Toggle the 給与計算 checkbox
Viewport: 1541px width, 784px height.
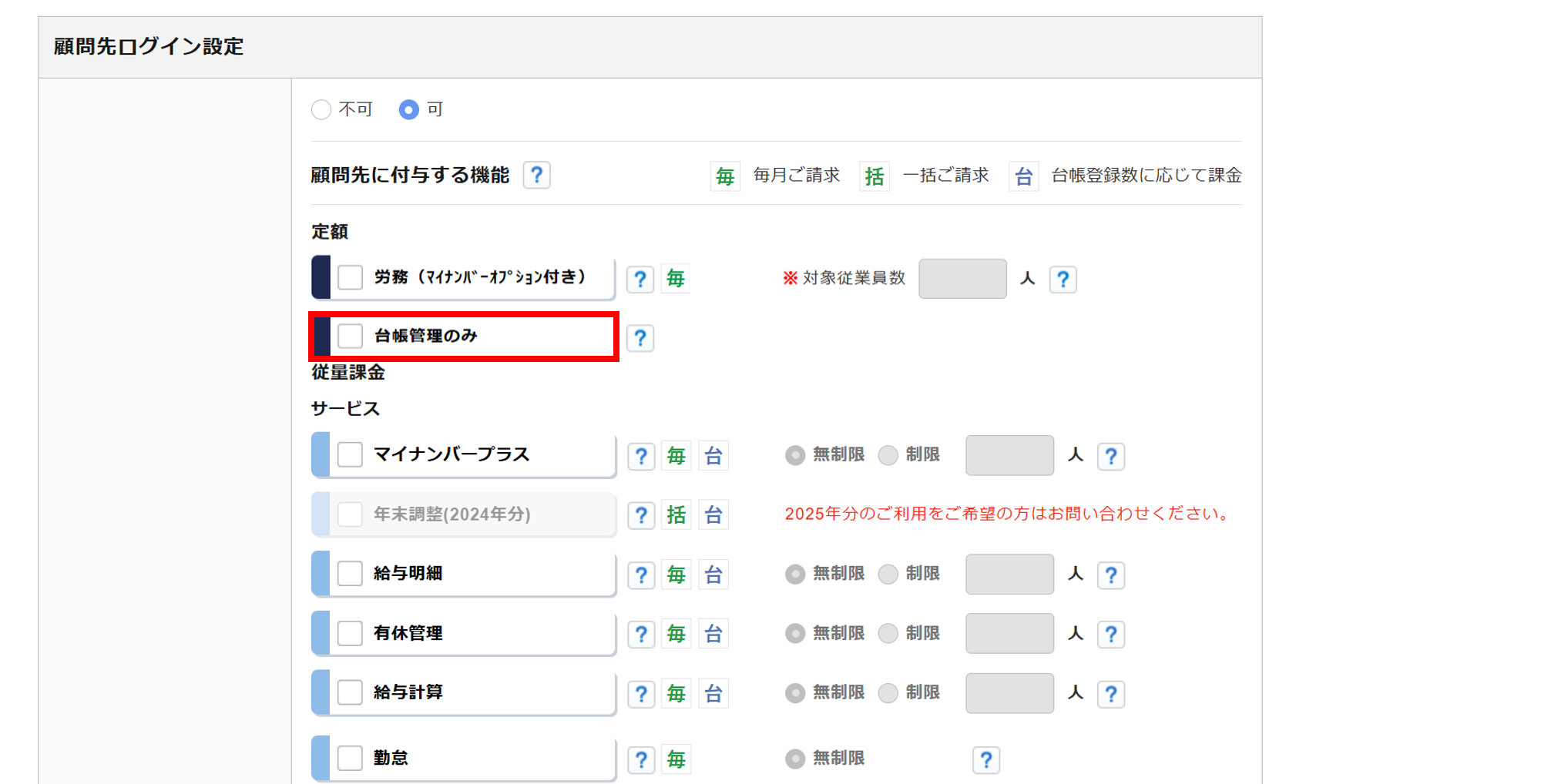click(x=351, y=692)
